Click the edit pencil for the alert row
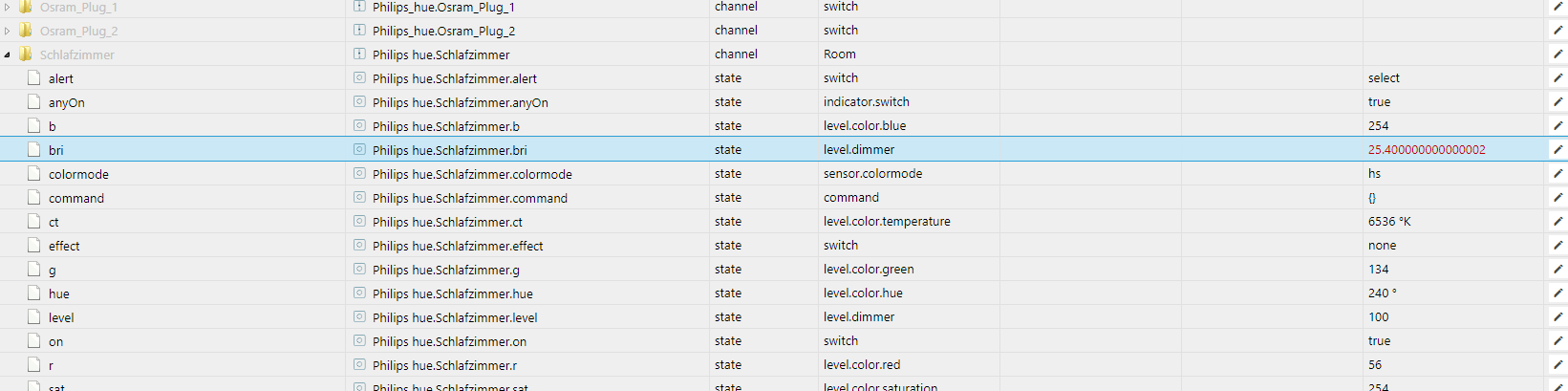 tap(1558, 78)
